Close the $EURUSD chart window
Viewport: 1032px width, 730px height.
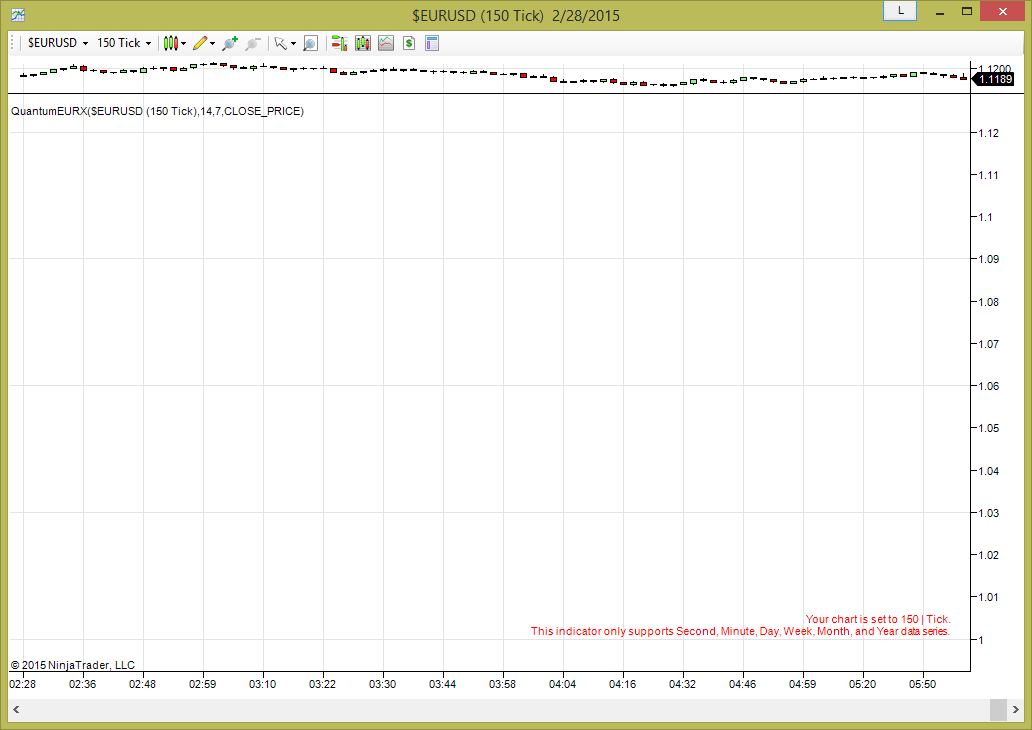point(1002,11)
